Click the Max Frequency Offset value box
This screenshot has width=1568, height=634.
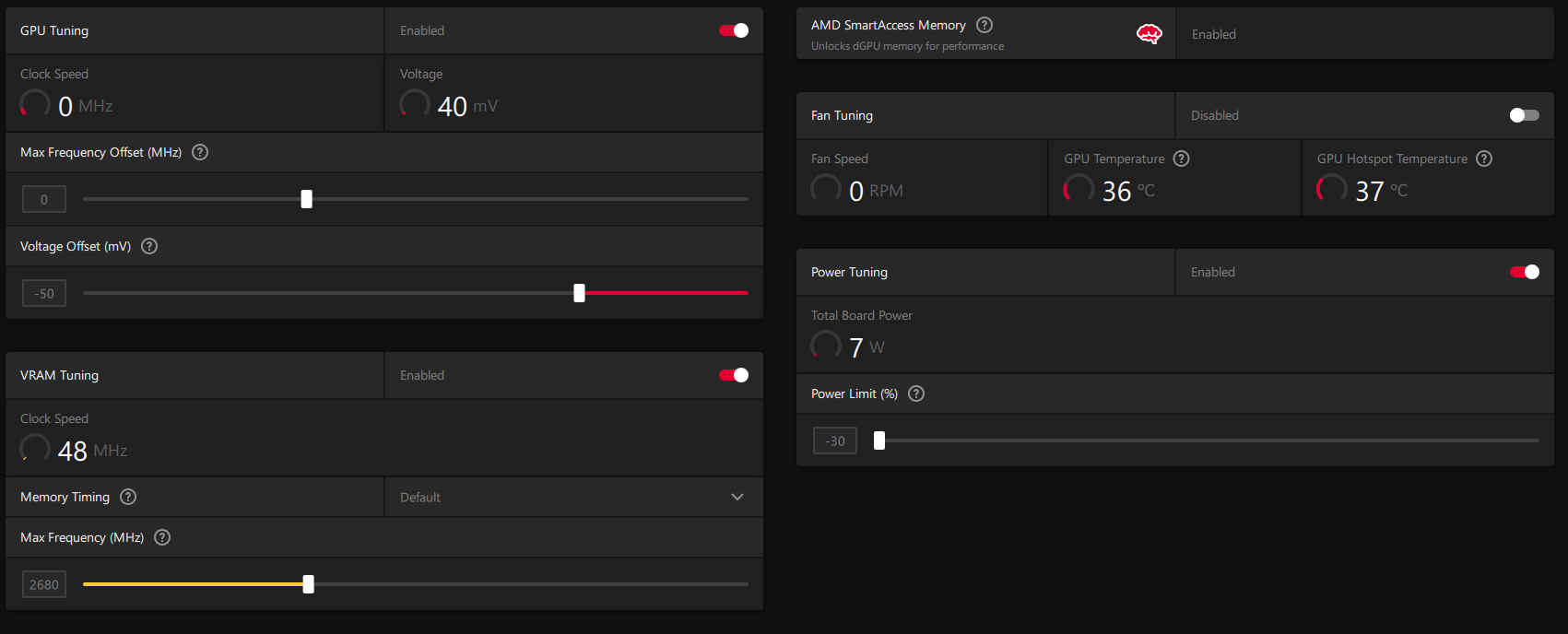(x=44, y=199)
